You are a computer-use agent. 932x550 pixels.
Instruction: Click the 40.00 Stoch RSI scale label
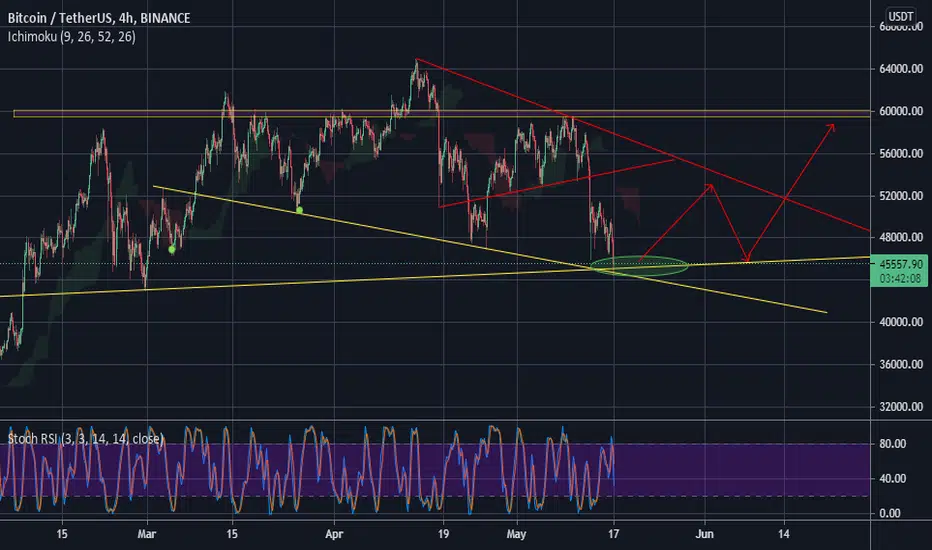pos(892,478)
